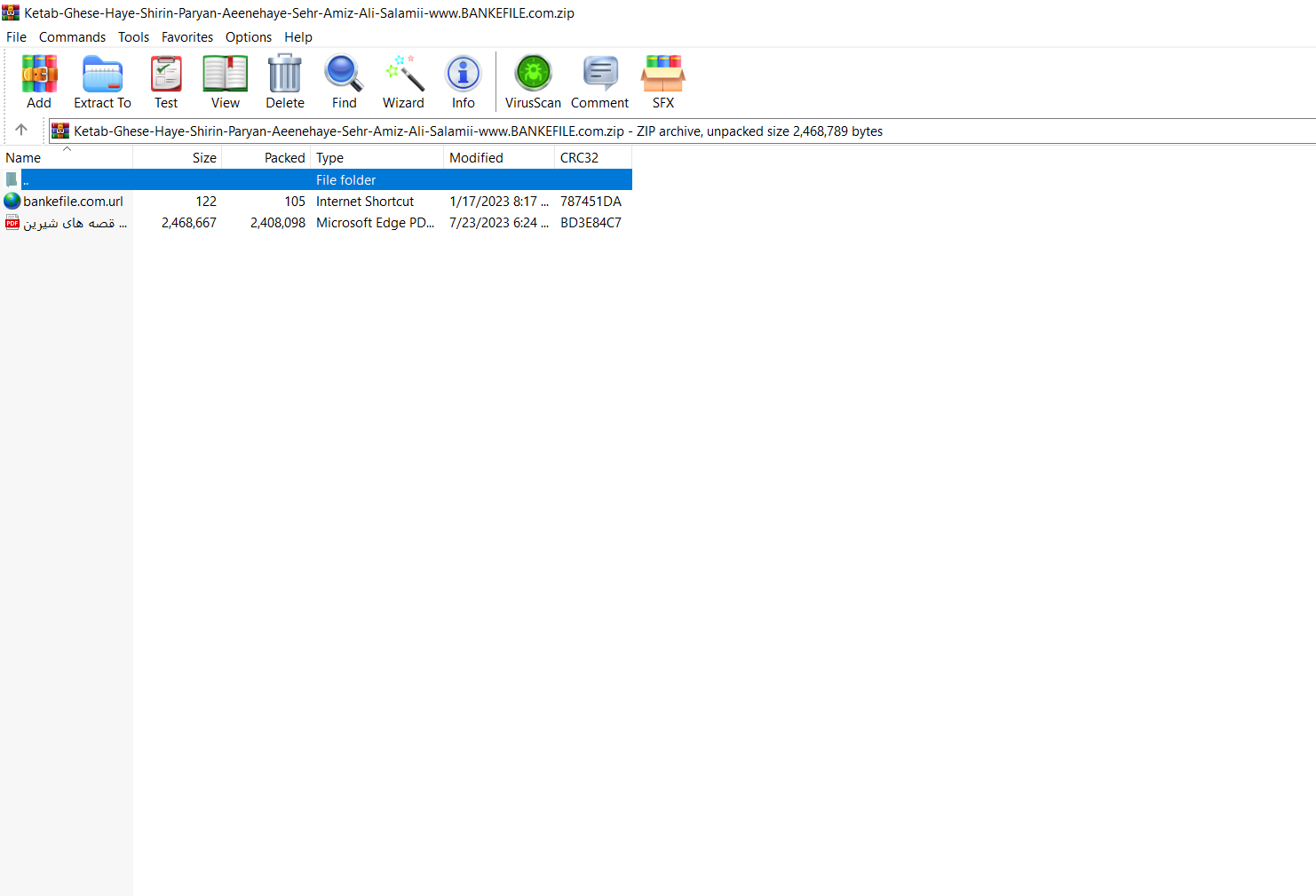
Task: Click the WinRAR icon in title bar
Action: [x=11, y=12]
